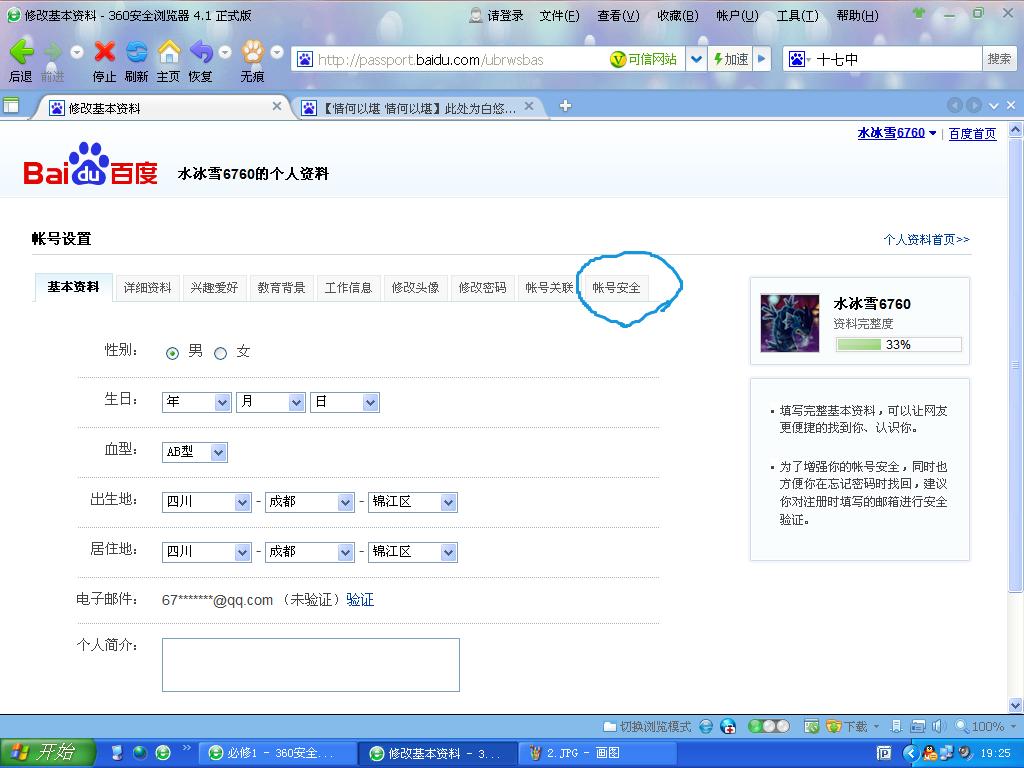Screen dimensions: 1024x768
Task: Select 女 gender radio button
Action: coord(221,353)
